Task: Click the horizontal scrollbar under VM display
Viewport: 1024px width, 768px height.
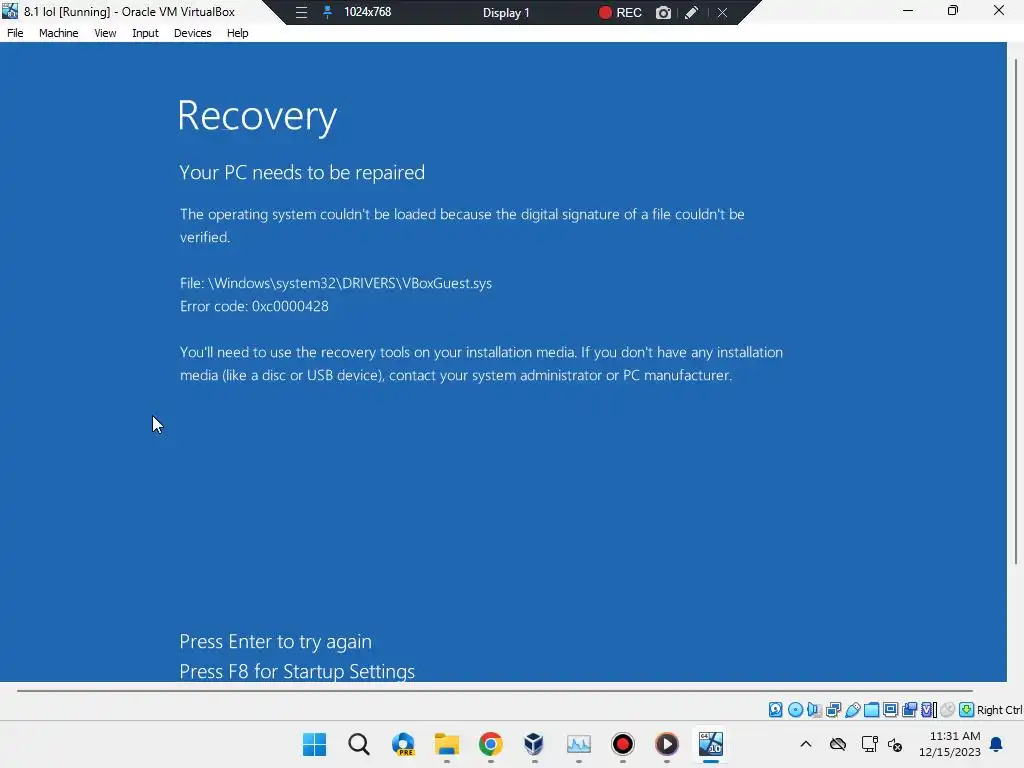Action: click(494, 690)
